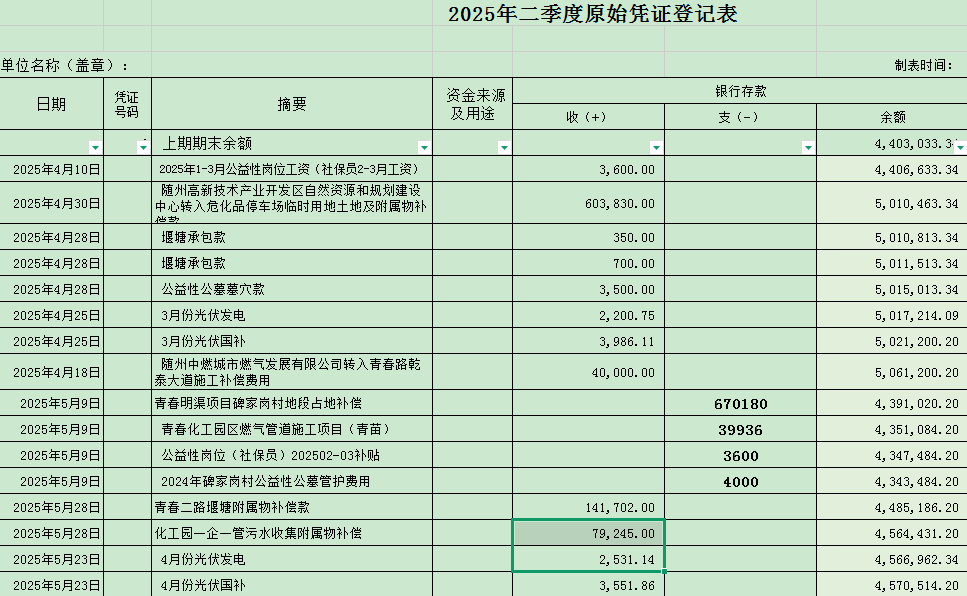This screenshot has height=596, width=967.
Task: Expand the 收(+) column filter dropdown
Action: click(656, 147)
